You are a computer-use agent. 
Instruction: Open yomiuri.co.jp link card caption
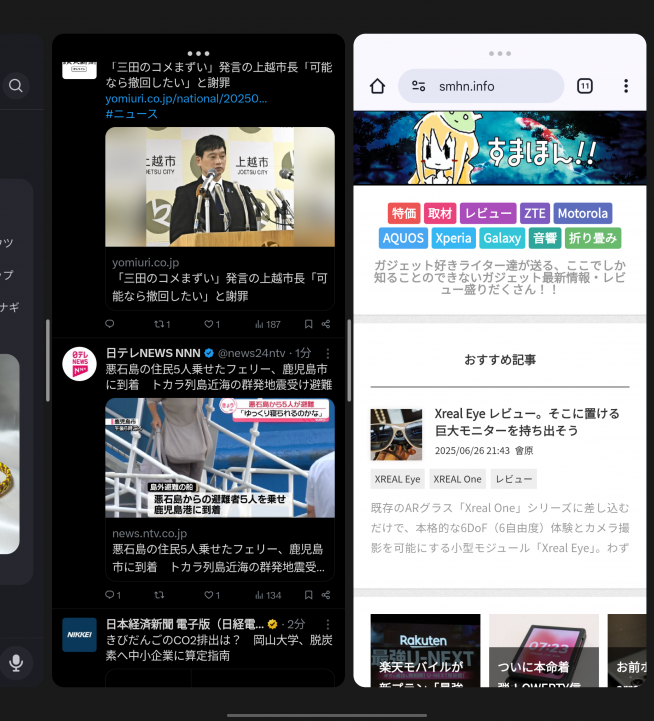coord(220,279)
